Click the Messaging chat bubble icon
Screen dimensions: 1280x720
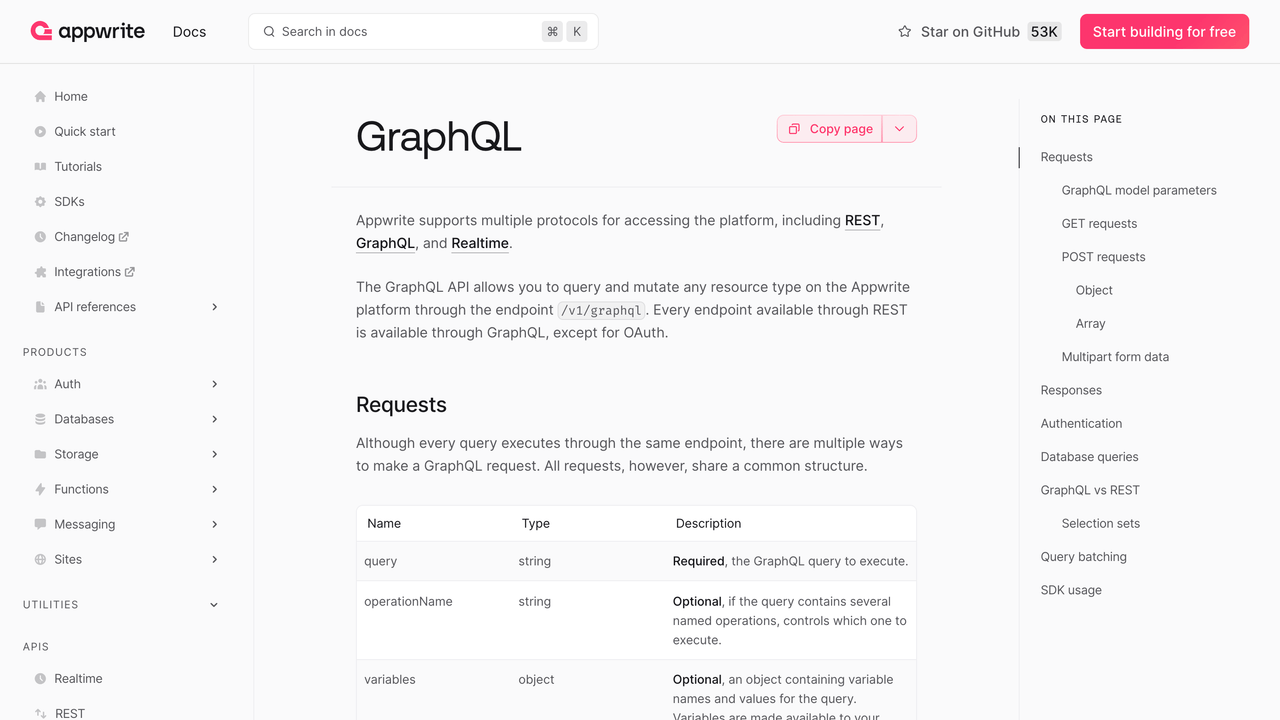(x=40, y=524)
